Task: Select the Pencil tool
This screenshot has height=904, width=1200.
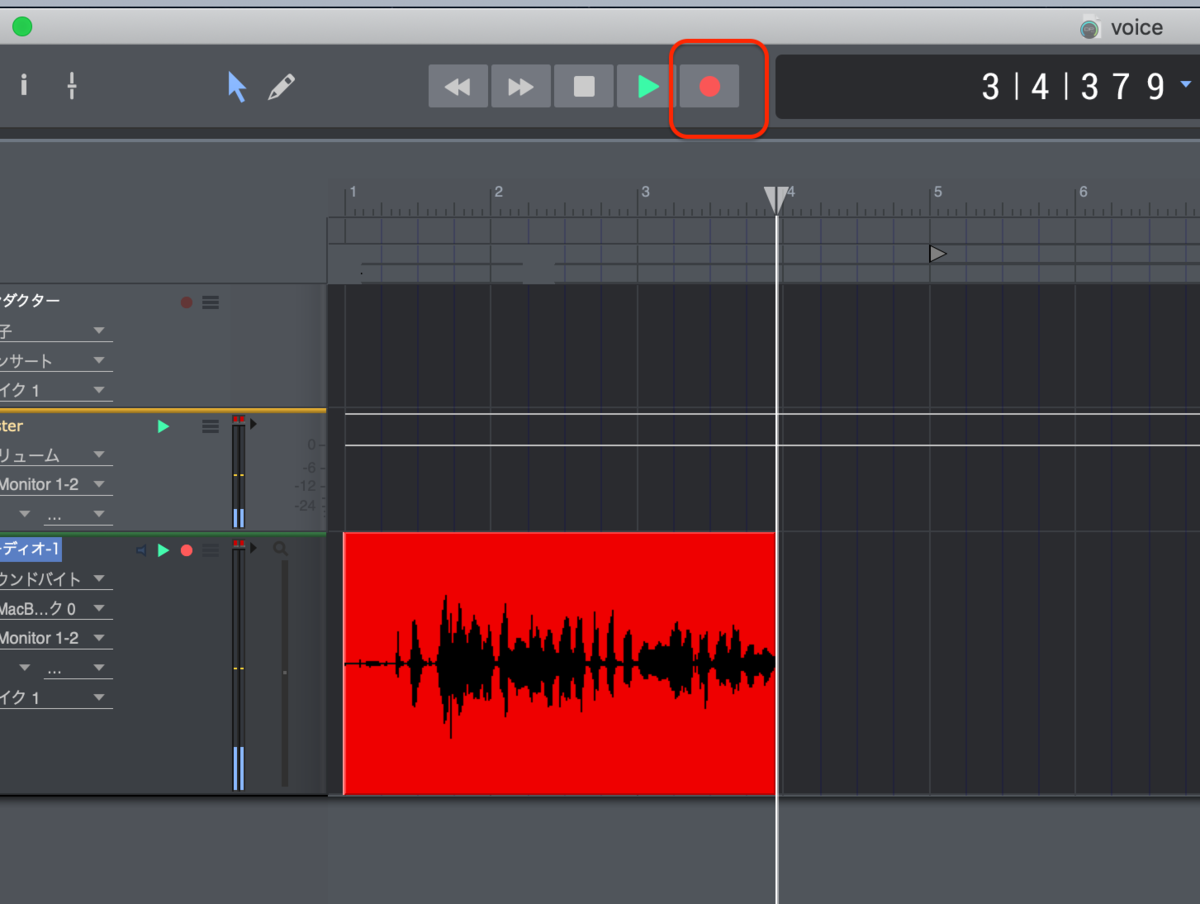Action: 281,87
